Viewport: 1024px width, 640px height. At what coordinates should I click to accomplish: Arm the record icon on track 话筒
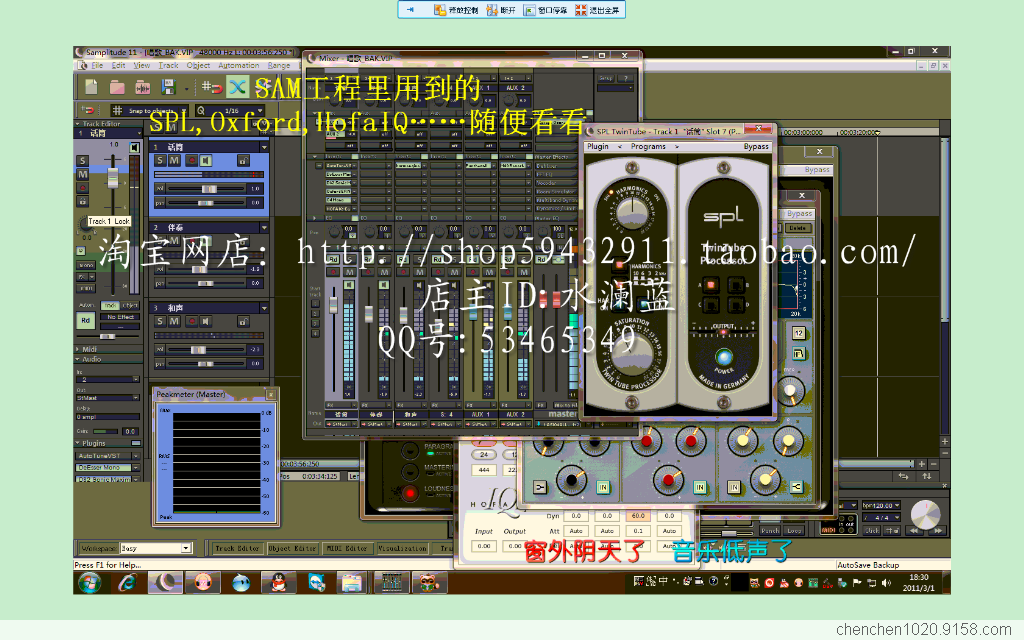tap(193, 160)
